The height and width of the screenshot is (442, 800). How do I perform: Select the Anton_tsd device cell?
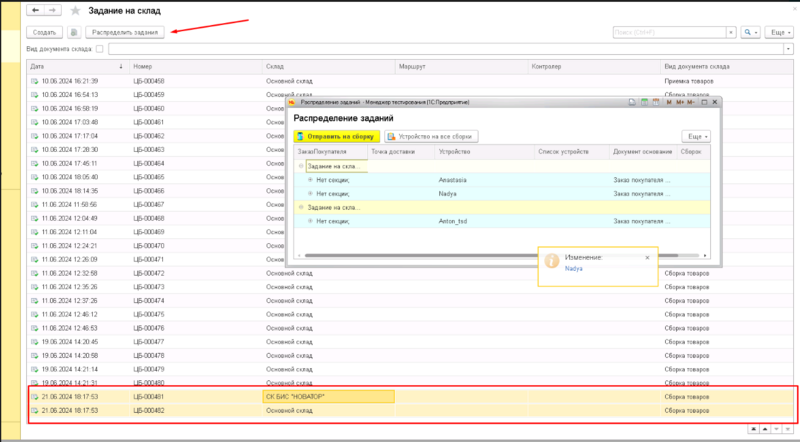(x=485, y=222)
